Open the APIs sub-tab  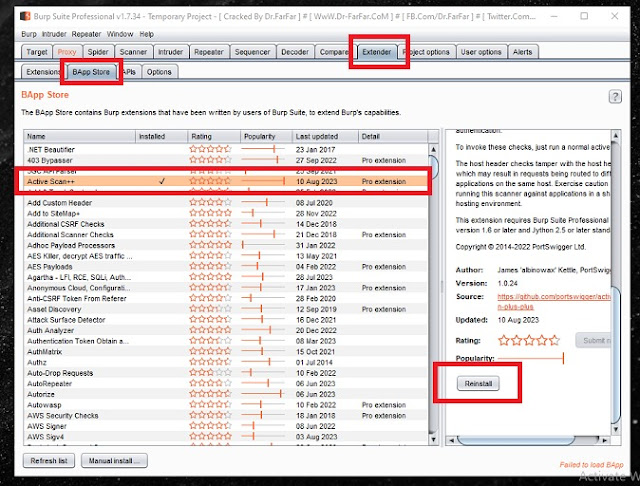pos(129,72)
